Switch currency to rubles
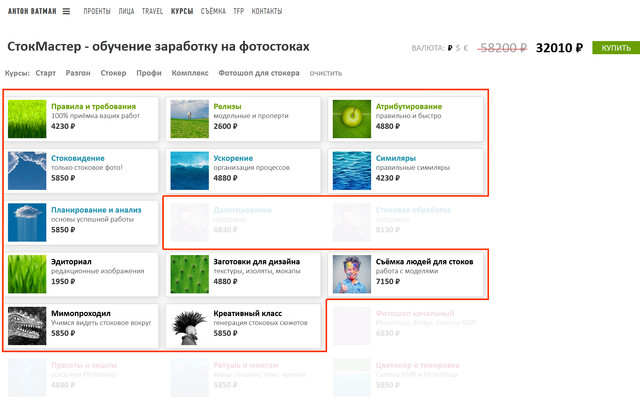The width and height of the screenshot is (640, 406). coord(451,48)
